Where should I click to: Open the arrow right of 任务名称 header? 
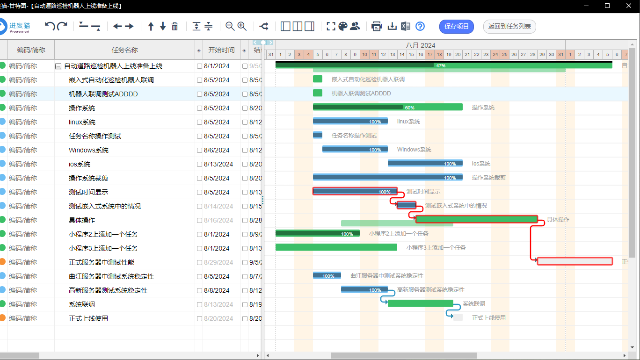click(x=199, y=50)
